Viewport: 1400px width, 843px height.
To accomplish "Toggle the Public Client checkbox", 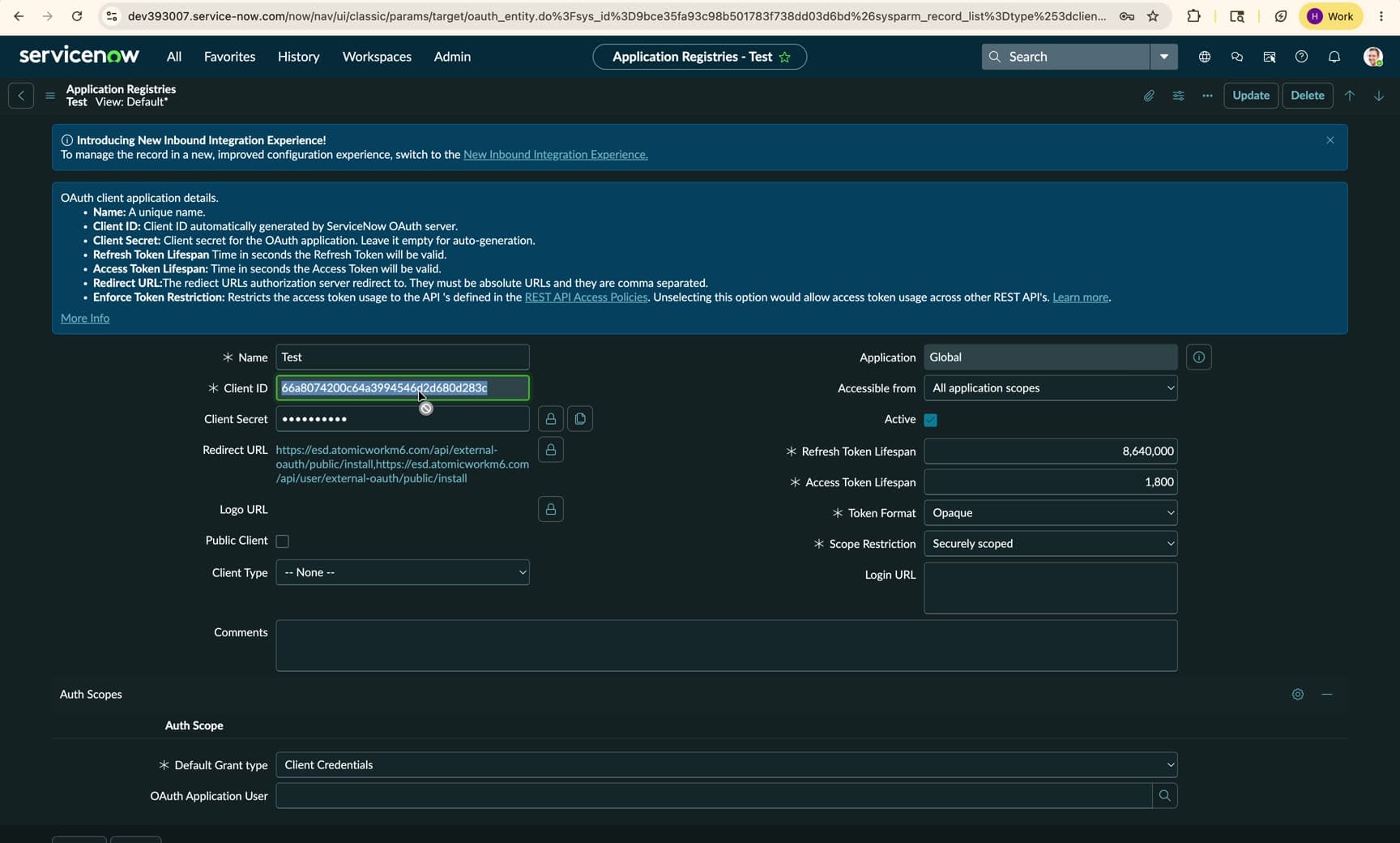I will click(x=283, y=541).
